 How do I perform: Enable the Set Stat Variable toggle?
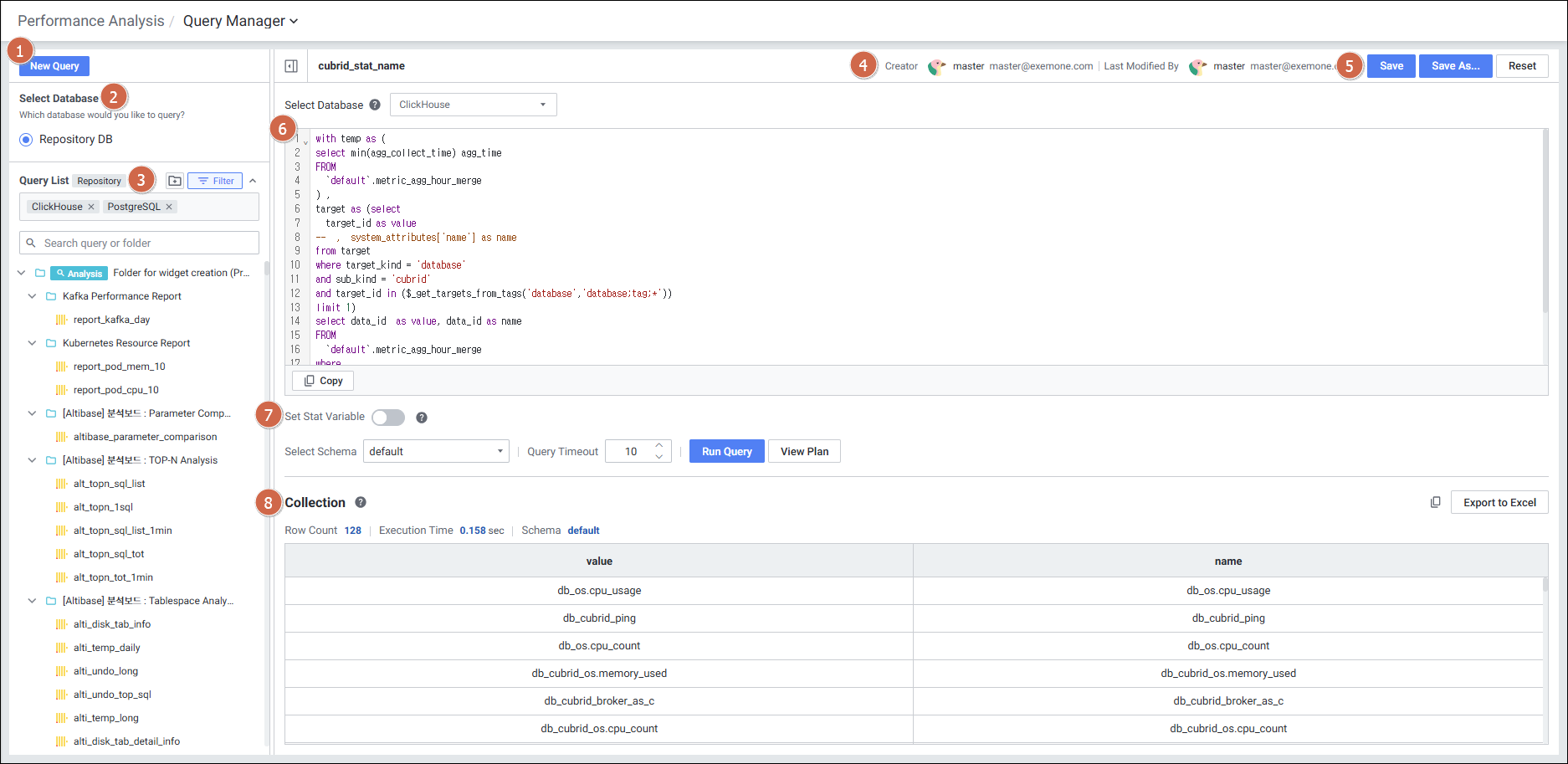[x=388, y=418]
